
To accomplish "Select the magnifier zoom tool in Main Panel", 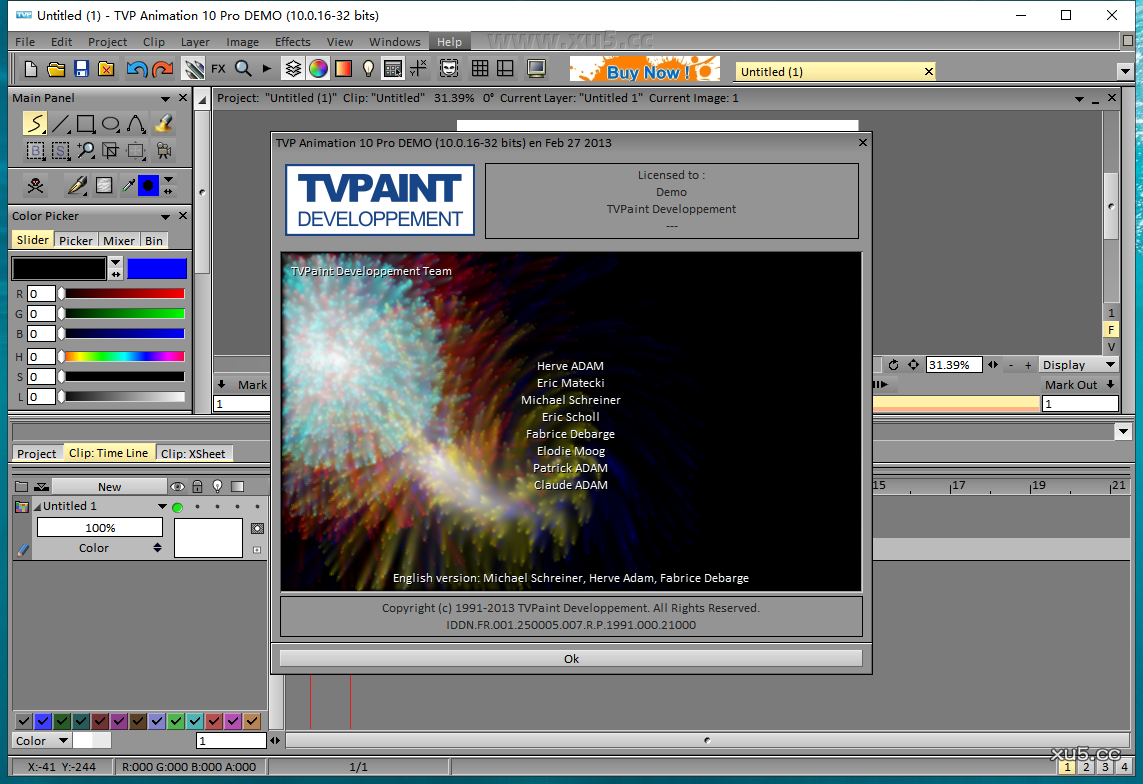I will [86, 150].
